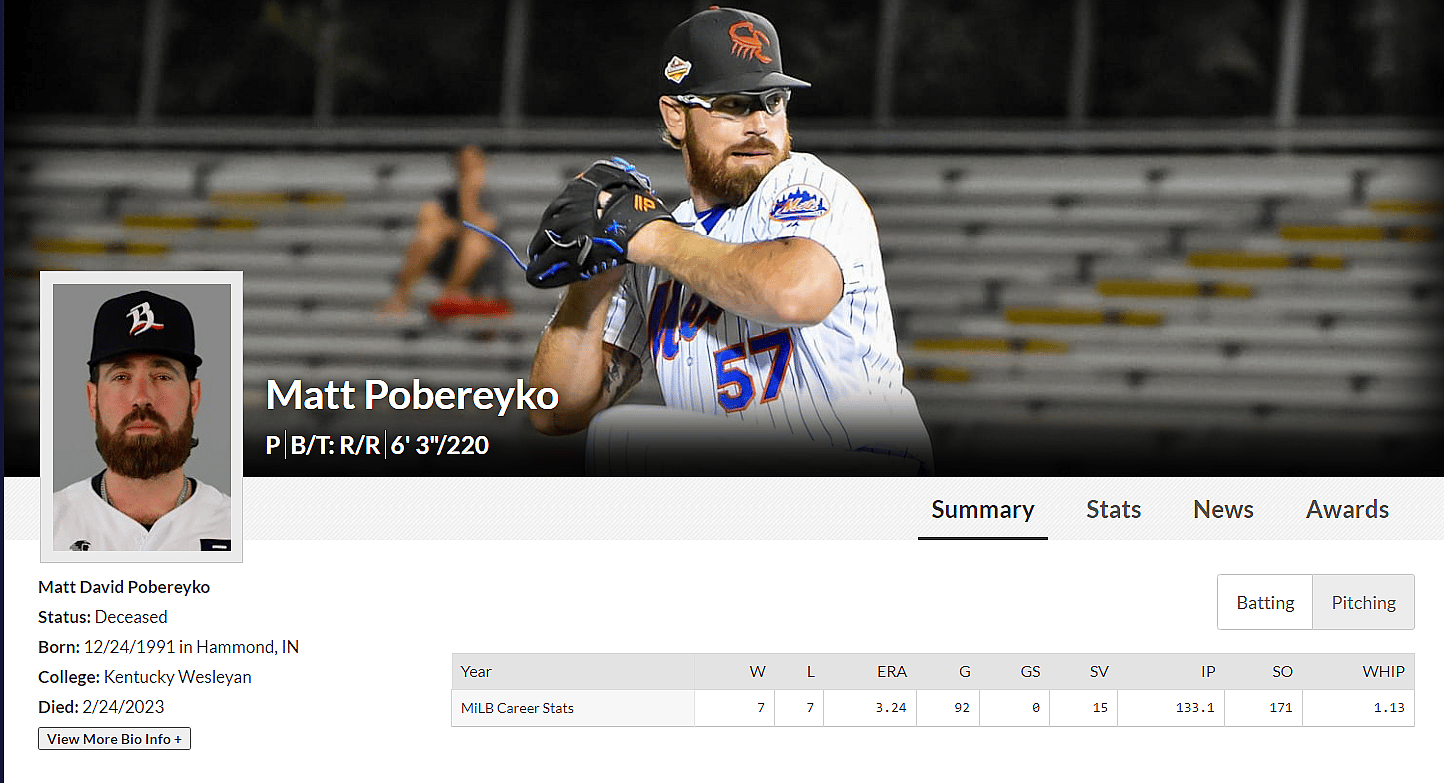Click the SV column header
The height and width of the screenshot is (783, 1444).
(1099, 672)
